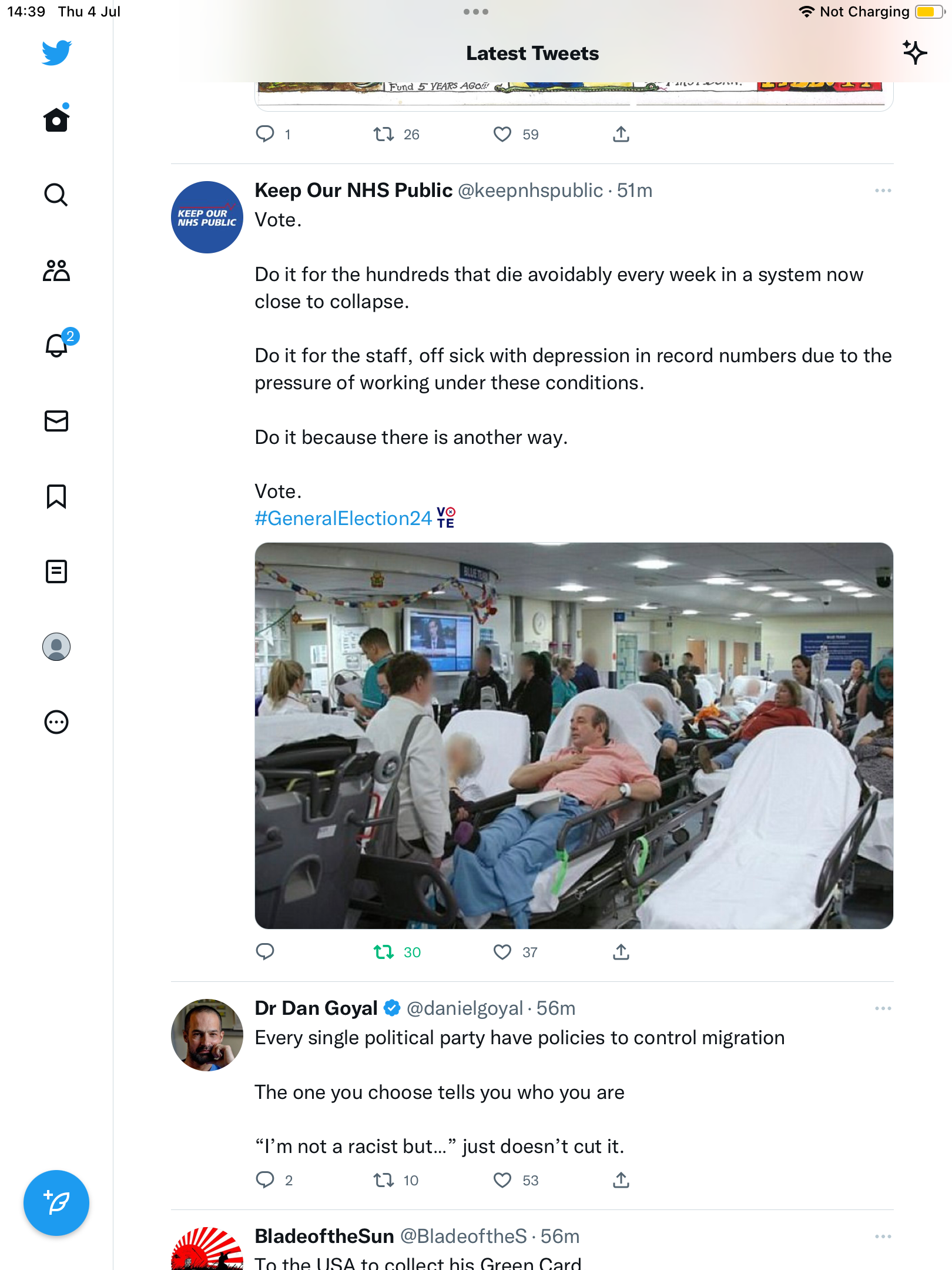Open Communities from the sidebar

(56, 270)
